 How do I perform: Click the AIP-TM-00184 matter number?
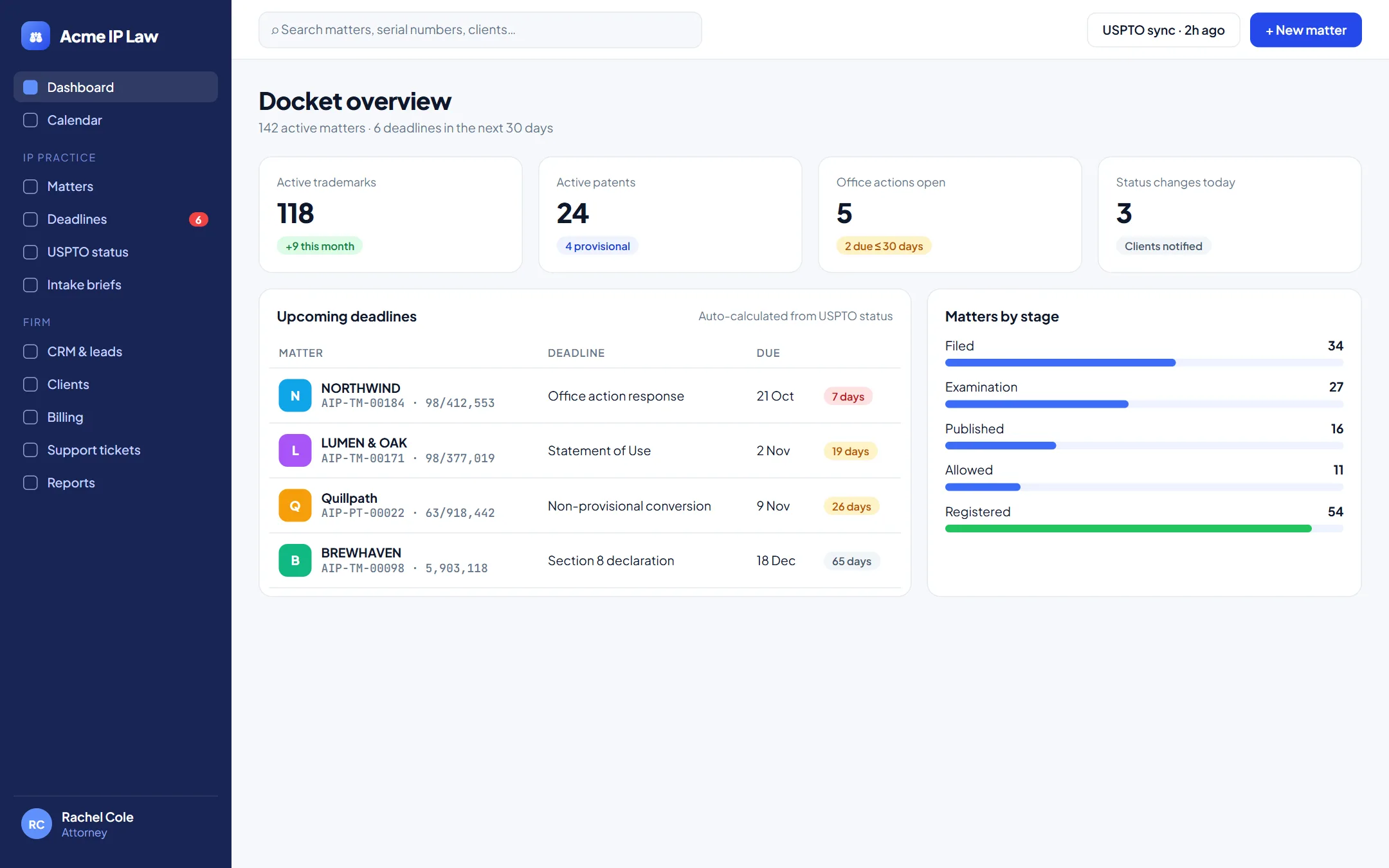tap(363, 403)
